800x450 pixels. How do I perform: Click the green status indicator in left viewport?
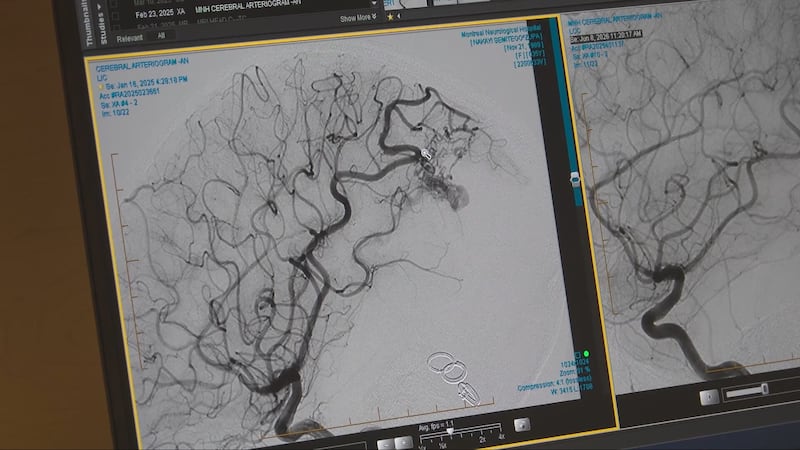tap(586, 353)
